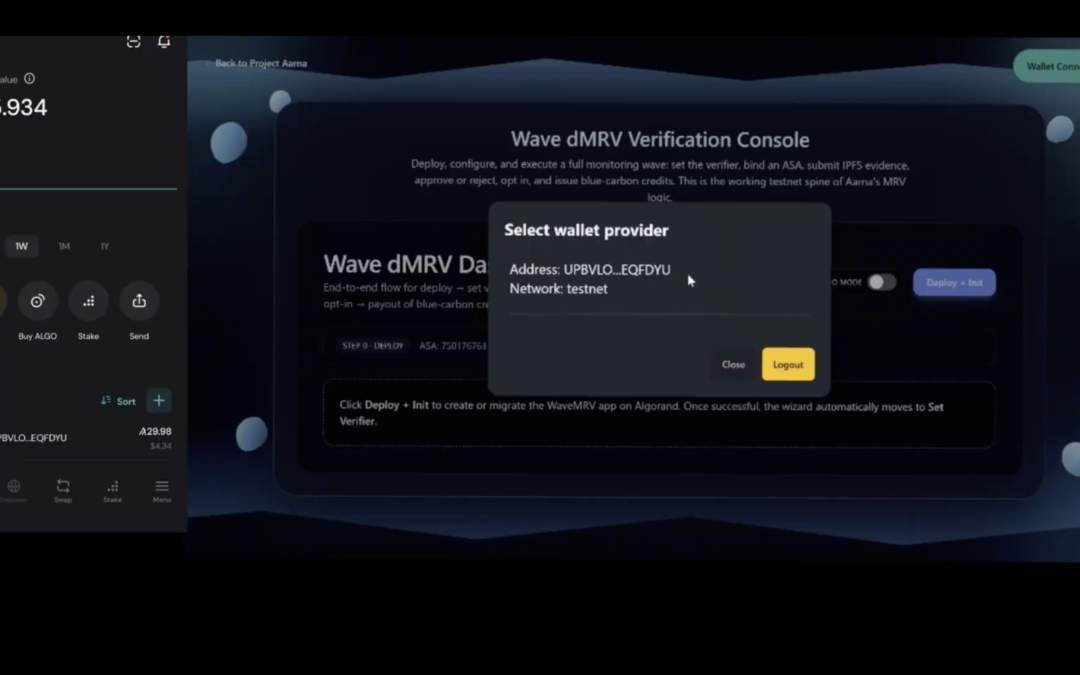
Task: Click the Deploy + Init button
Action: [x=954, y=283]
